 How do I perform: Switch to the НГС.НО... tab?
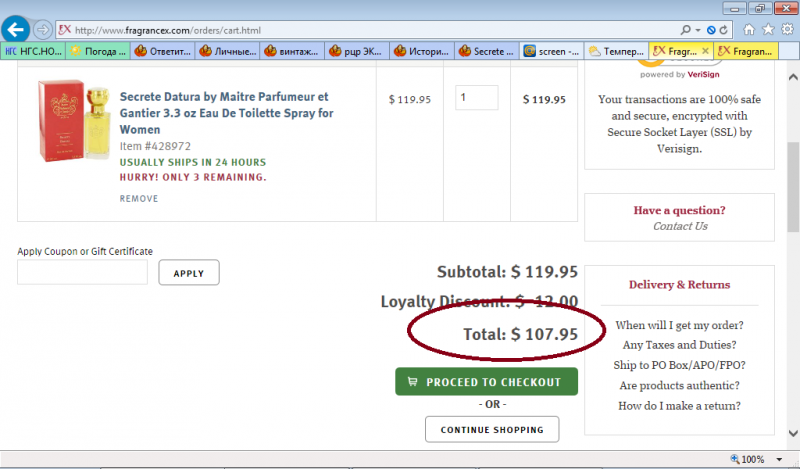[x=33, y=51]
